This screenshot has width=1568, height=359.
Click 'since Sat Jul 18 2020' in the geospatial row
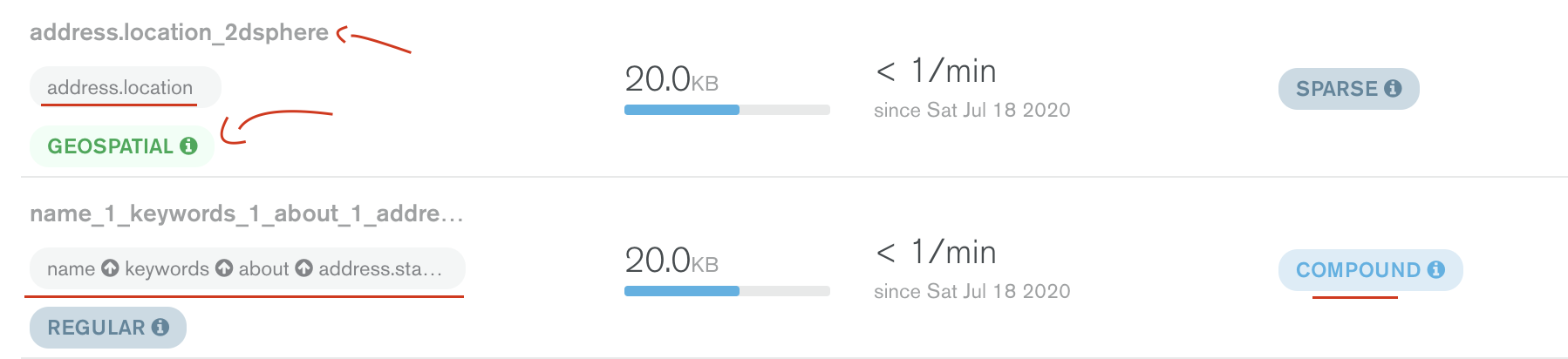tap(971, 110)
